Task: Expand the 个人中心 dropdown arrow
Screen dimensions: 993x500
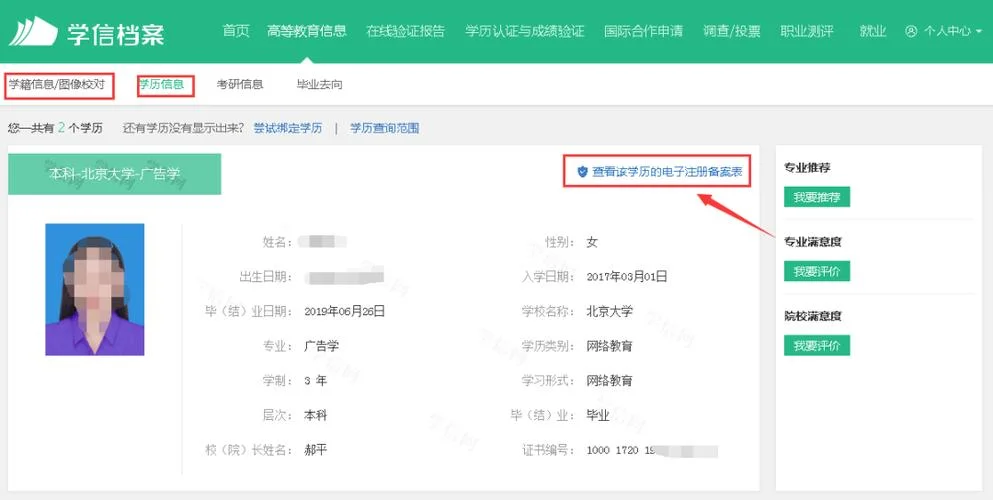Action: tap(979, 31)
